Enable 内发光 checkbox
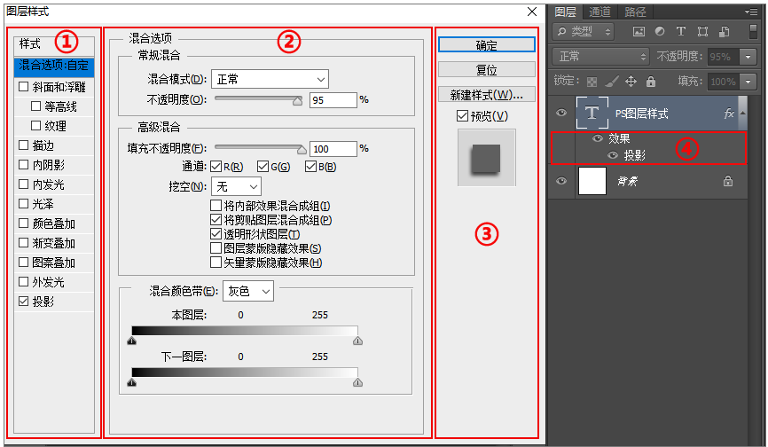 click(24, 184)
